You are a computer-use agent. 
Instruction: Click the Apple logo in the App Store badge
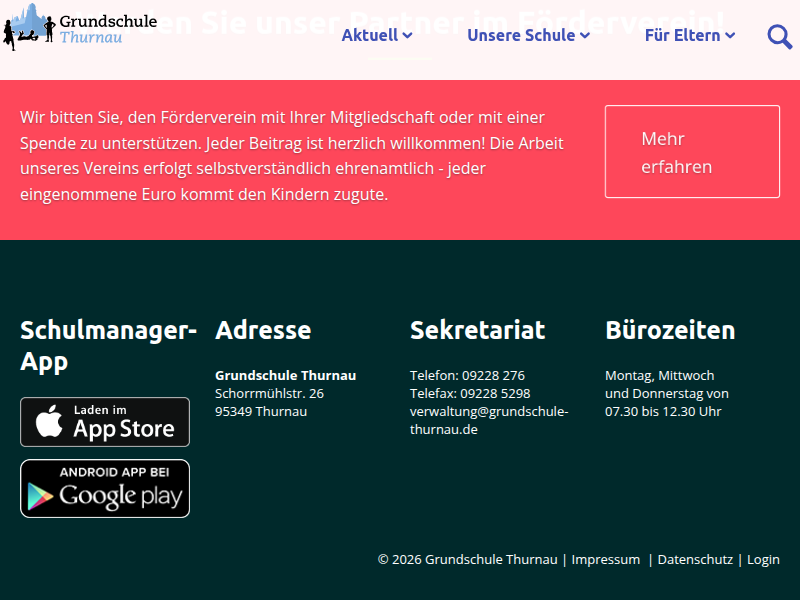pos(49,422)
